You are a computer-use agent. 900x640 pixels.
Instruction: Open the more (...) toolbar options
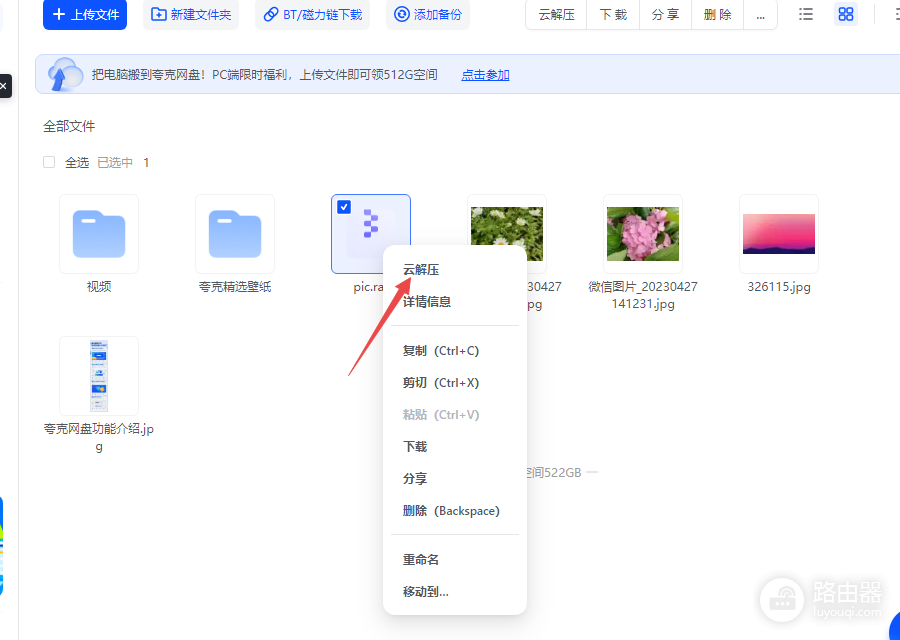(x=761, y=14)
